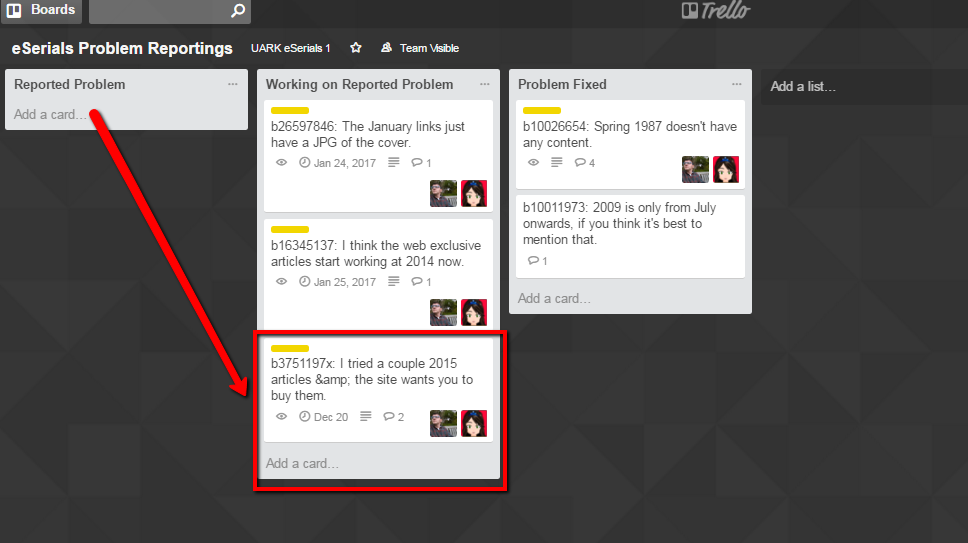The image size is (968, 543).
Task: Click description lines icon on b3751197x card
Action: coord(365,417)
